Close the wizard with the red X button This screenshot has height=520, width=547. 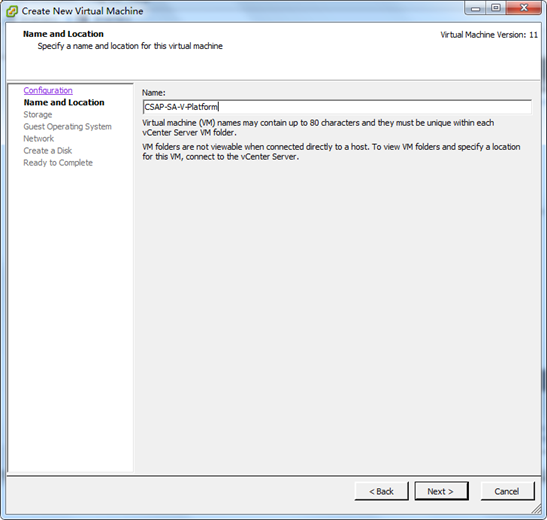pos(524,8)
